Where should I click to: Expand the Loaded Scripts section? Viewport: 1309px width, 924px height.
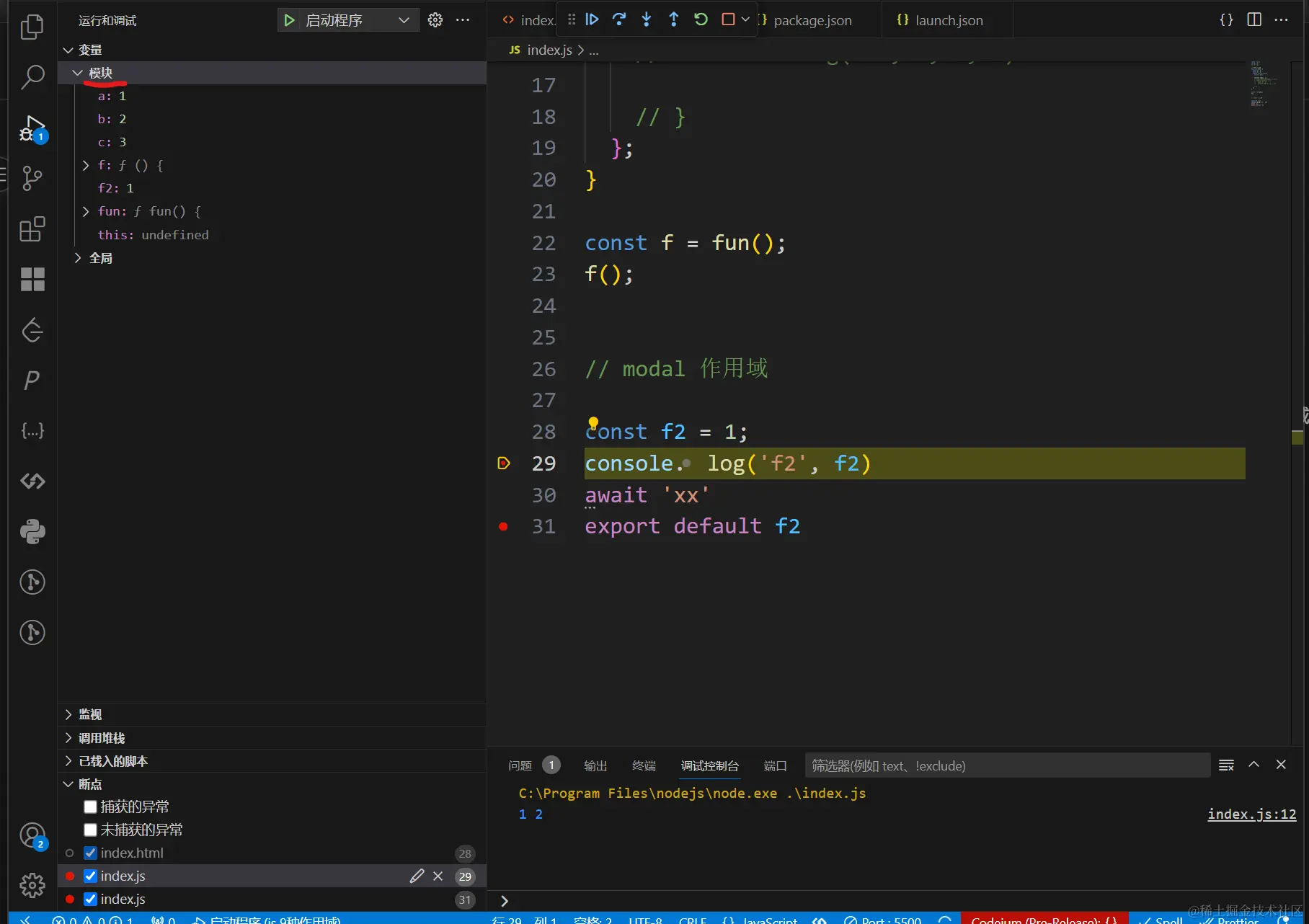point(272,761)
